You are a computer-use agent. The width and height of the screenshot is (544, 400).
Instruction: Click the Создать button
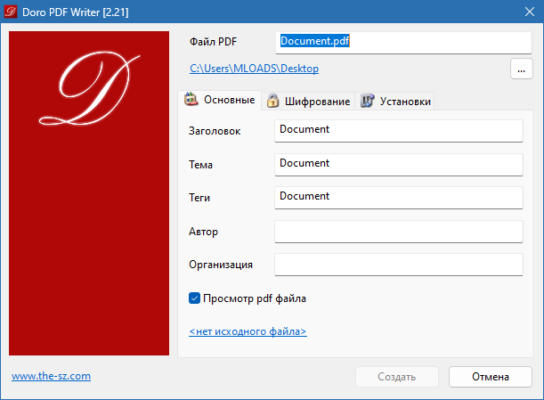point(397,377)
